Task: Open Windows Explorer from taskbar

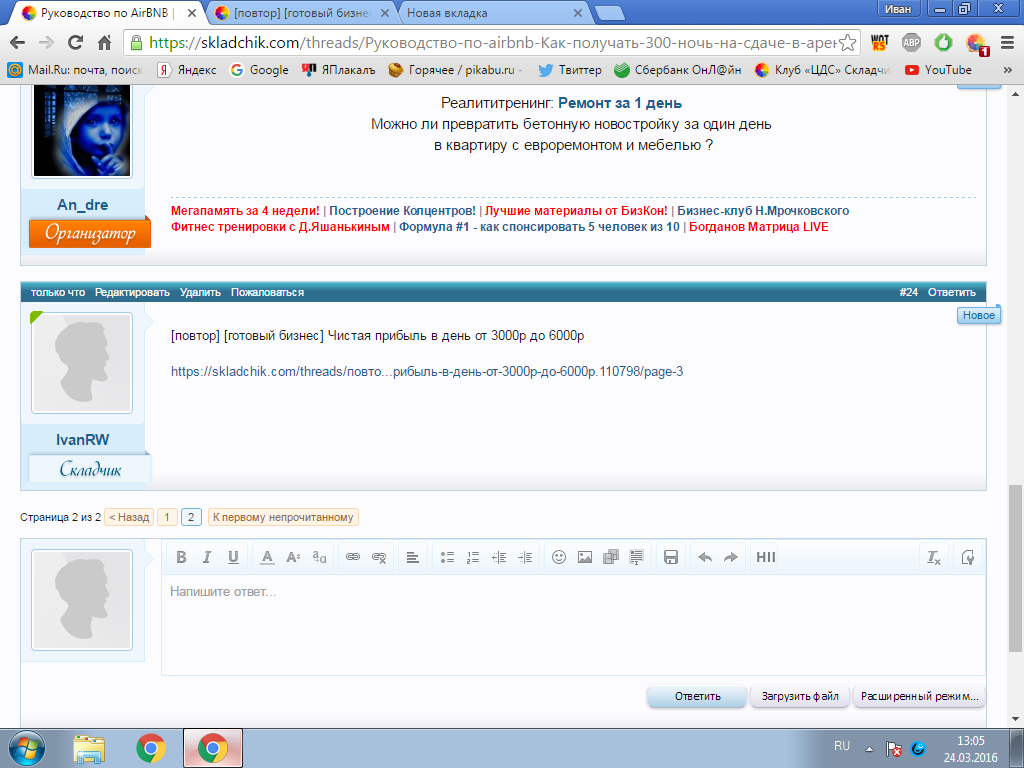Action: [89, 748]
